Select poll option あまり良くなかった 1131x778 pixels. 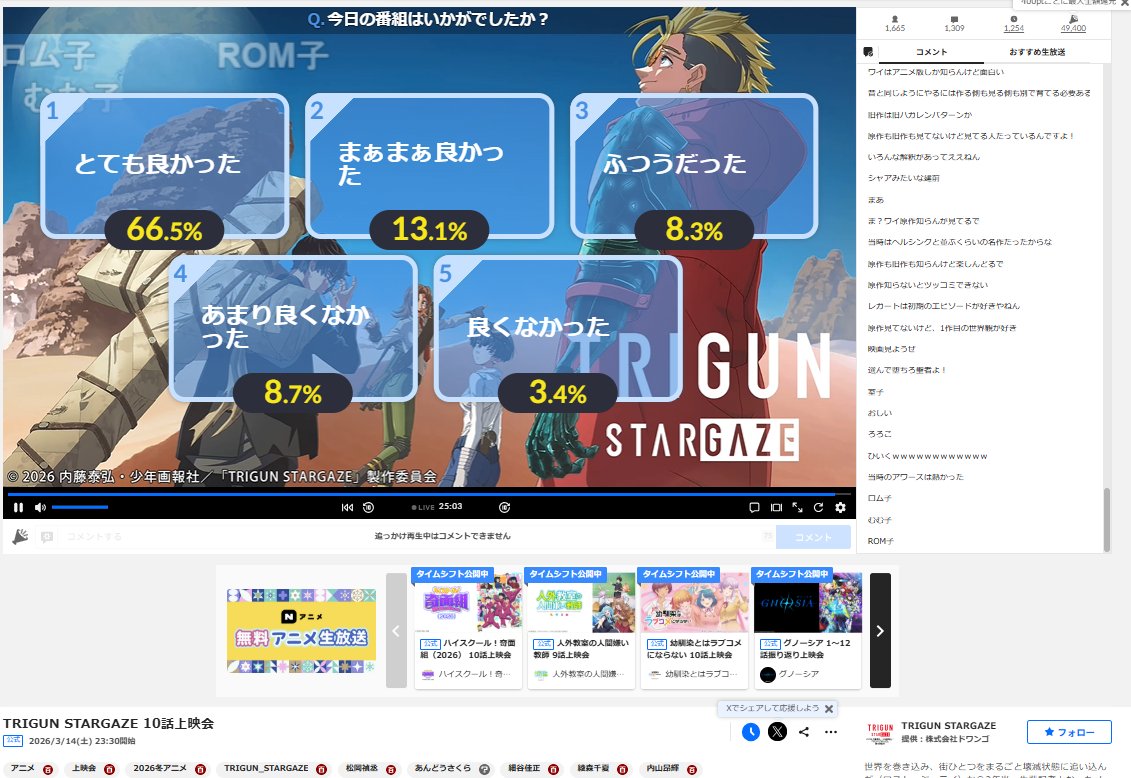pyautogui.click(x=294, y=328)
